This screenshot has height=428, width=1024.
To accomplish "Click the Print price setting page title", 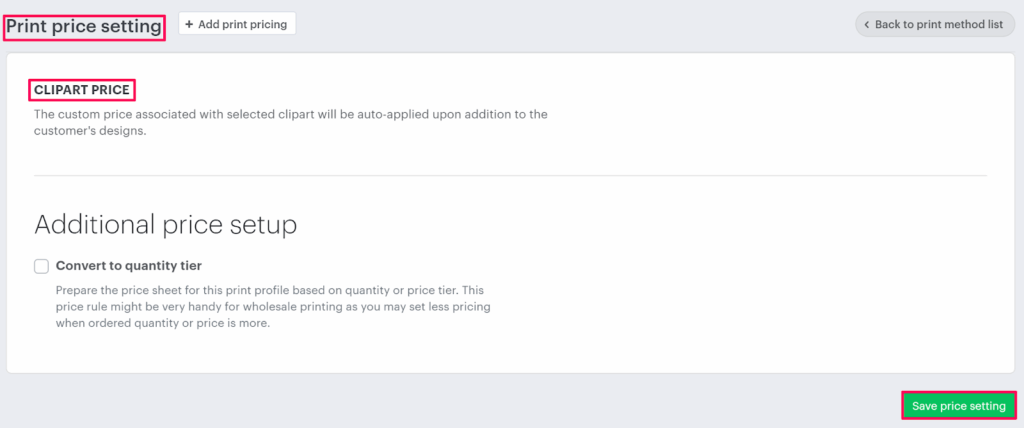I will click(x=84, y=27).
